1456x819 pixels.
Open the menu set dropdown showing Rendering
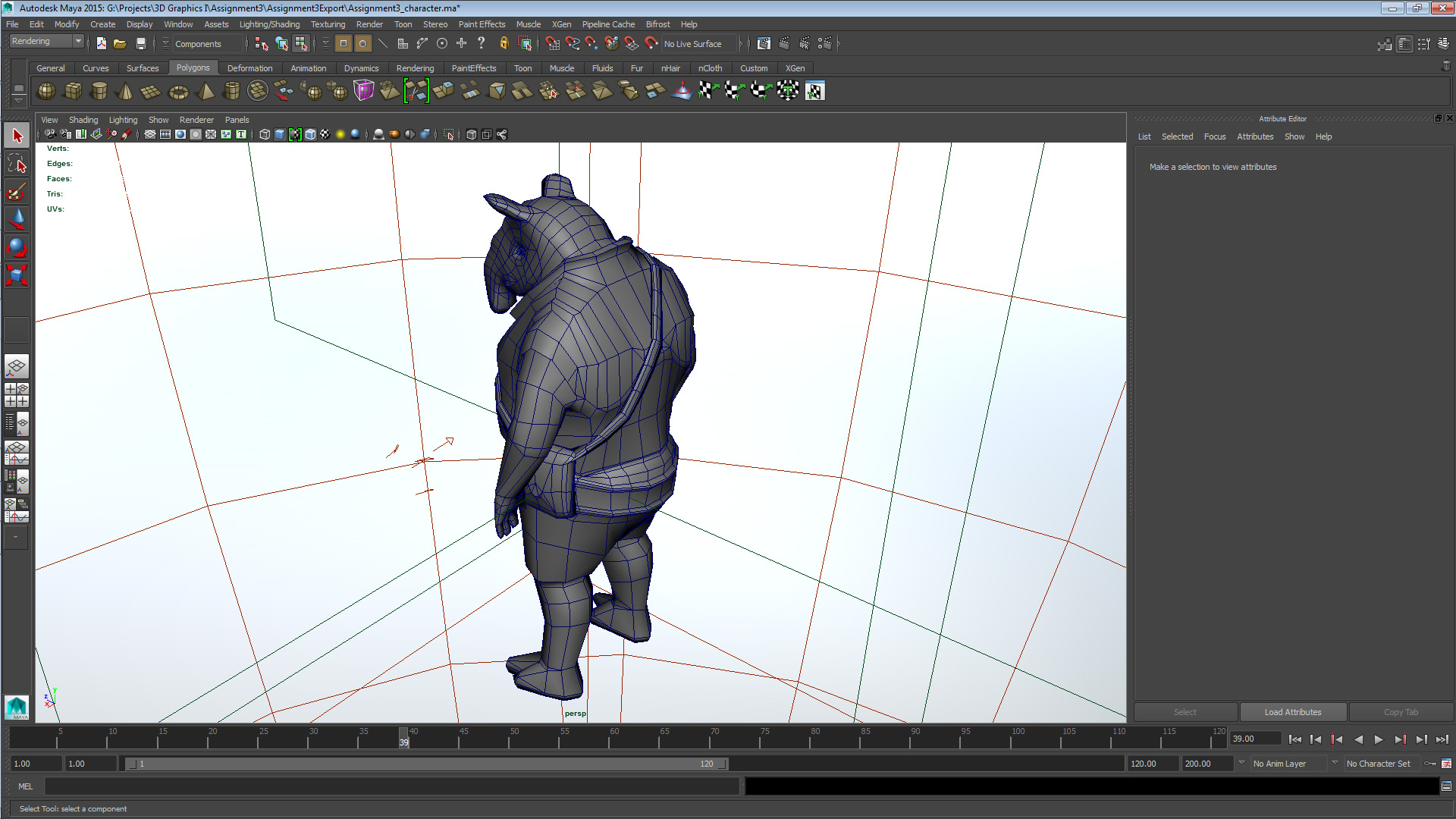click(45, 41)
